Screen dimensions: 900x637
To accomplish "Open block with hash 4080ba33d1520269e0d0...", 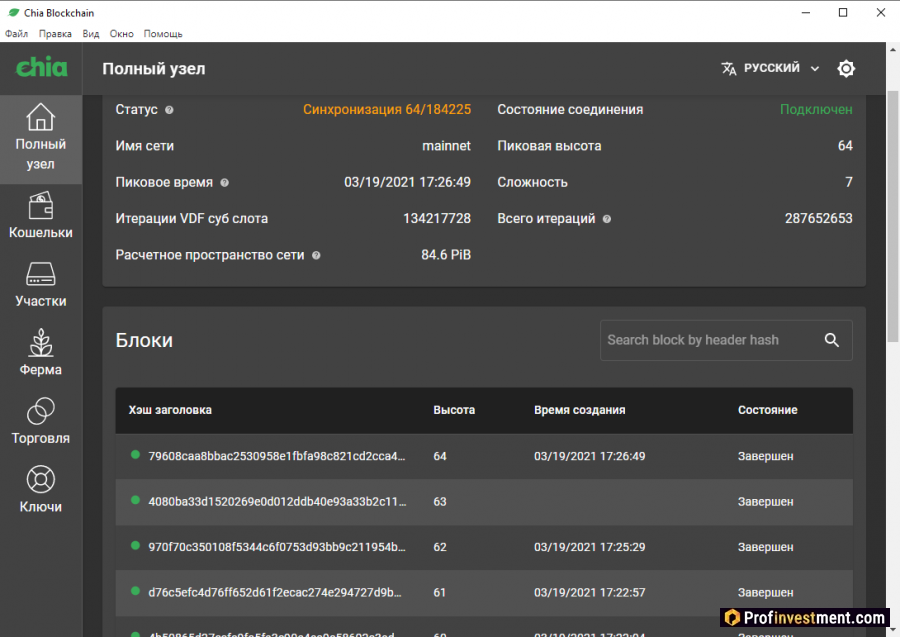I will point(277,502).
